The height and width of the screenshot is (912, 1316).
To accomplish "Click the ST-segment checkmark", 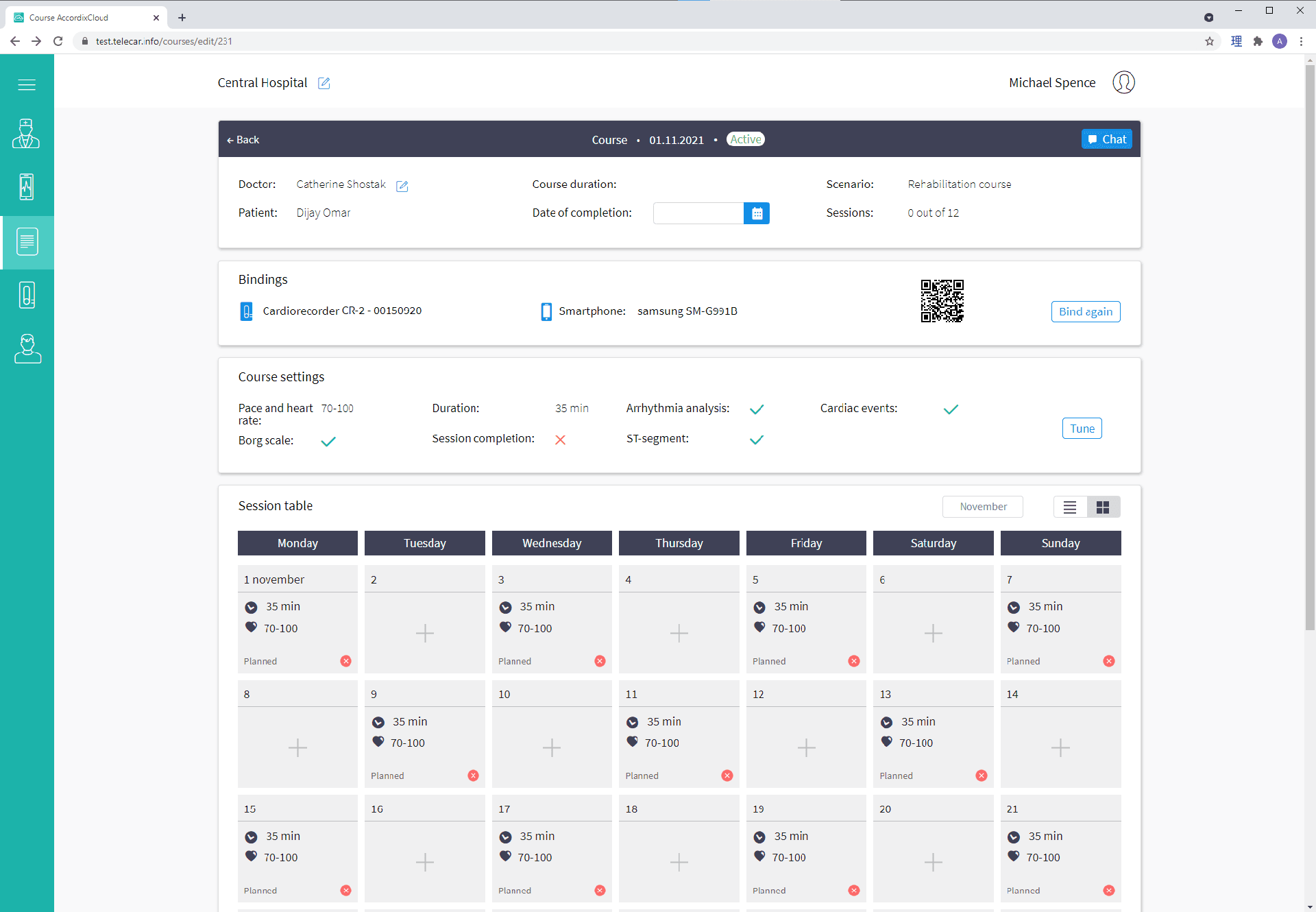I will [757, 440].
